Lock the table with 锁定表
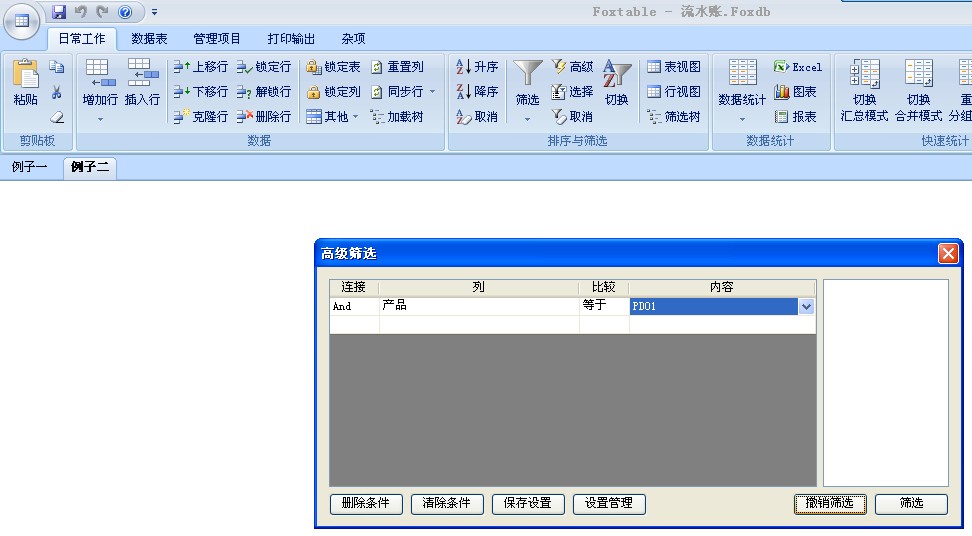The width and height of the screenshot is (972, 536). (x=334, y=67)
